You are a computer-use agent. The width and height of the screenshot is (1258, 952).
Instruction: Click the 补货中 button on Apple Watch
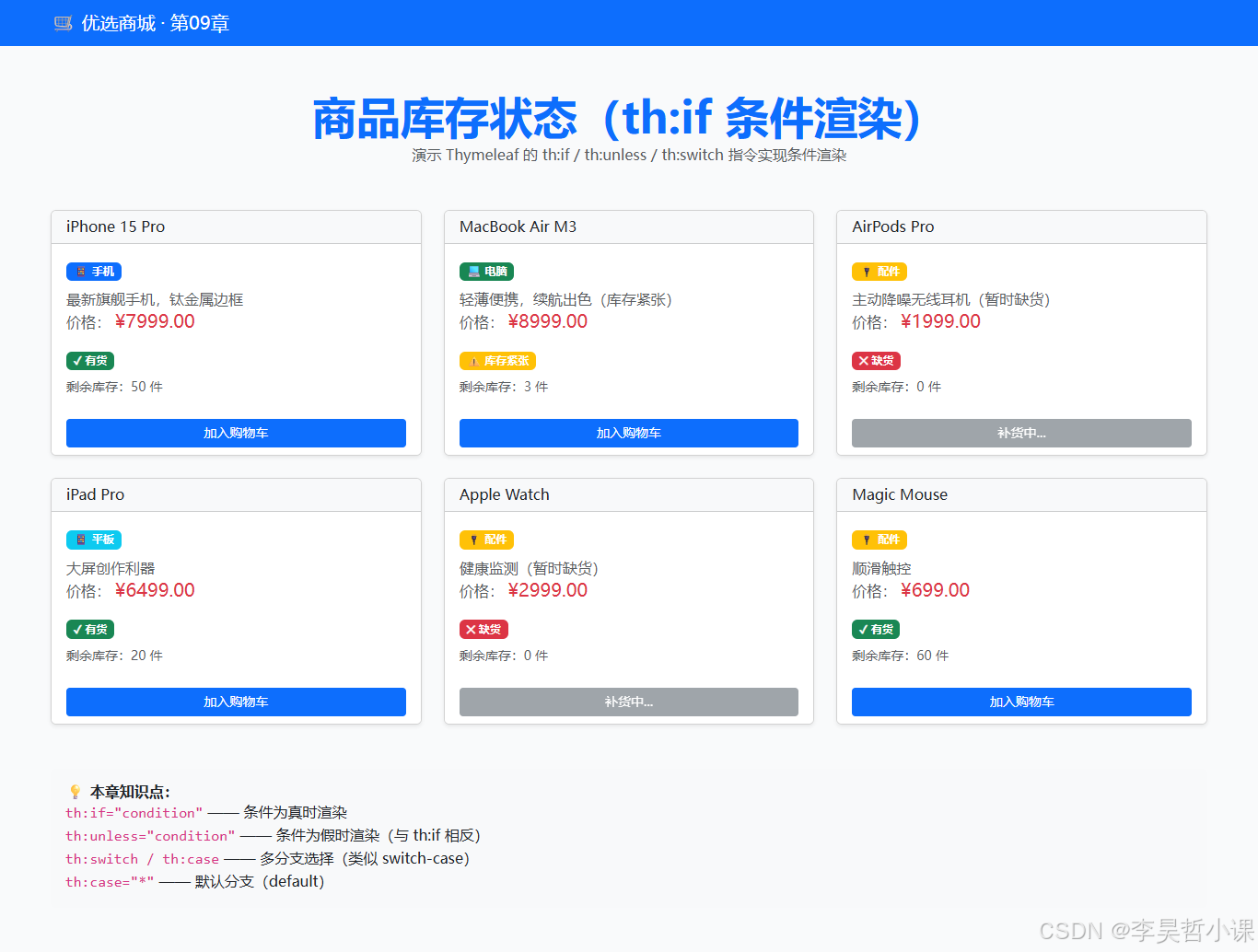(x=629, y=702)
